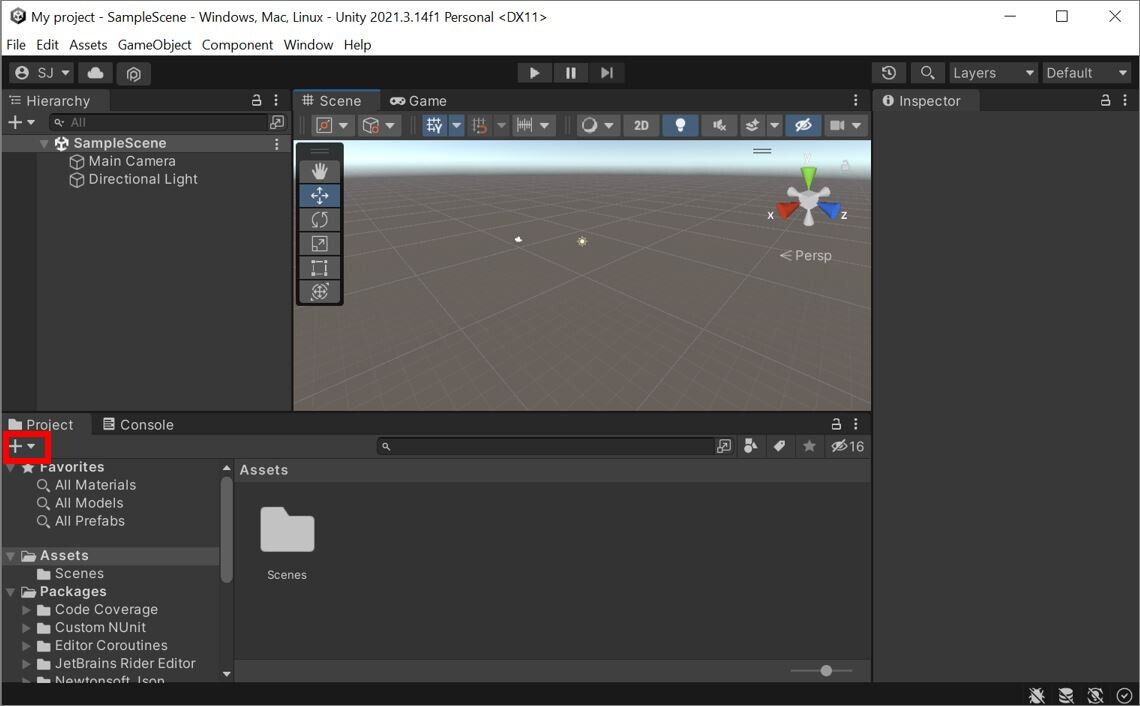The height and width of the screenshot is (706, 1140).
Task: Click the activity checkmark status icon
Action: 1124,695
